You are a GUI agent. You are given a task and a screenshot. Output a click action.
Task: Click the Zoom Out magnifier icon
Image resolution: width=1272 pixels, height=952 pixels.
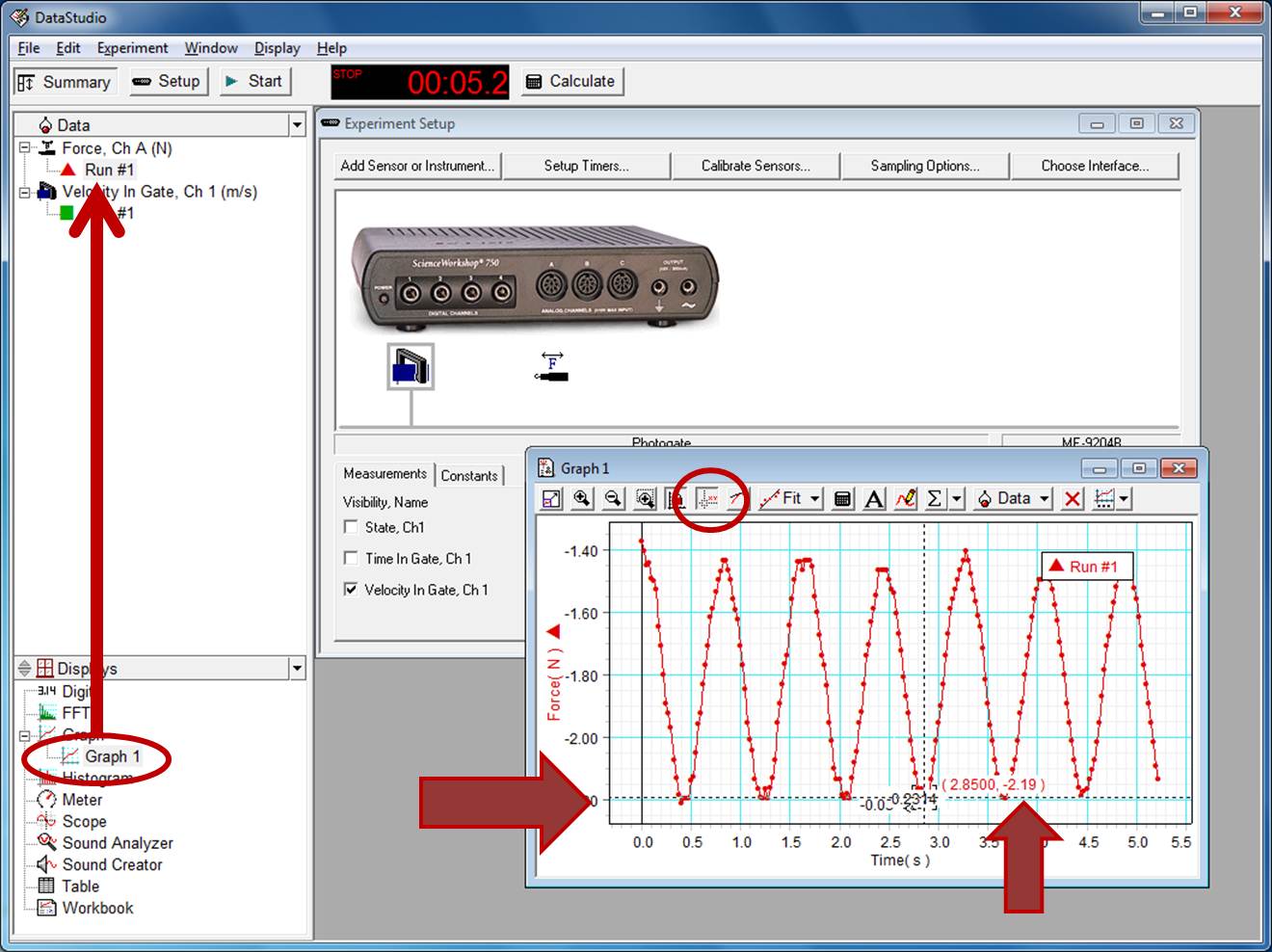tap(613, 498)
